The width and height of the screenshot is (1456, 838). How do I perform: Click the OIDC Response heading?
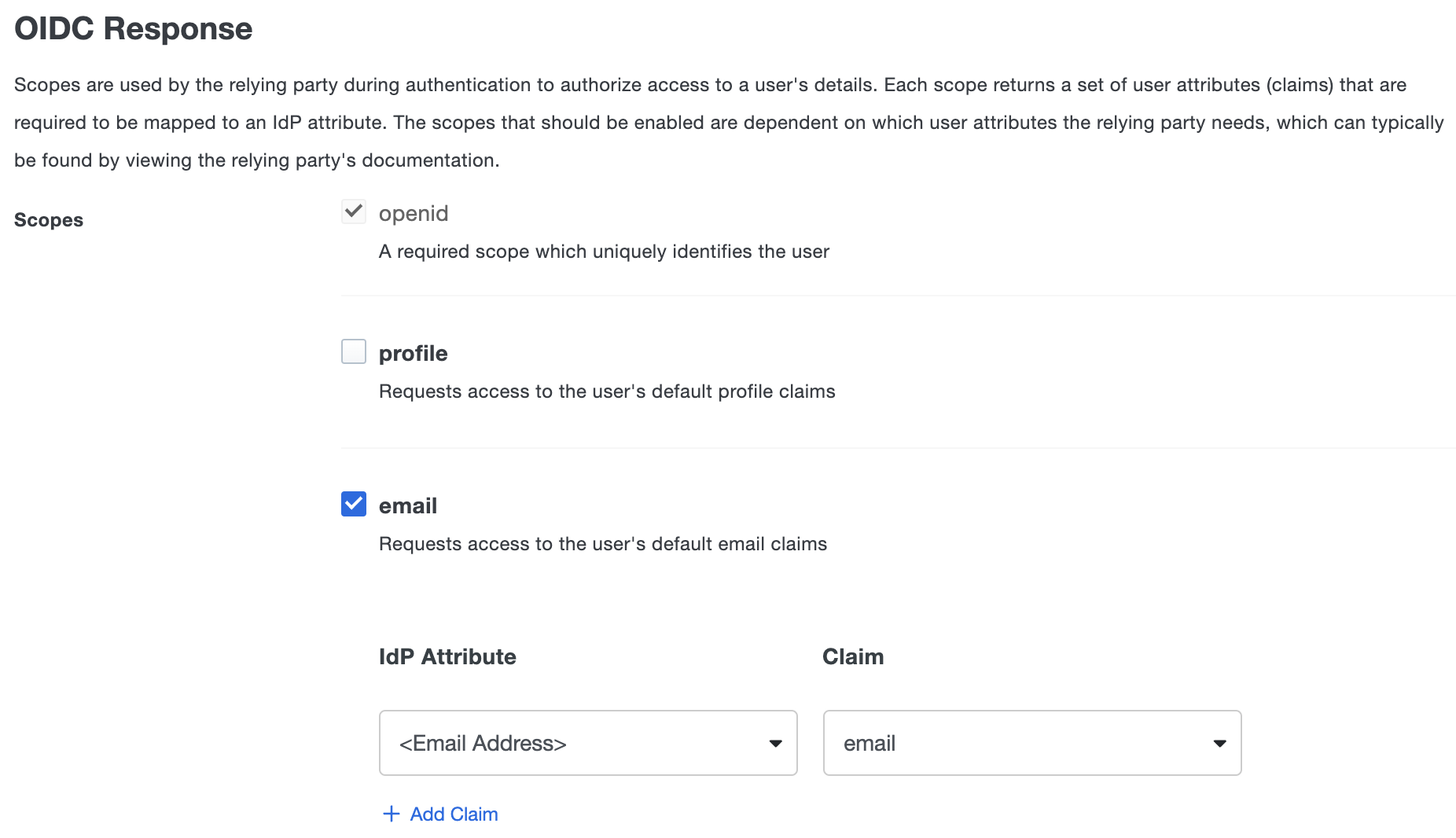click(132, 28)
